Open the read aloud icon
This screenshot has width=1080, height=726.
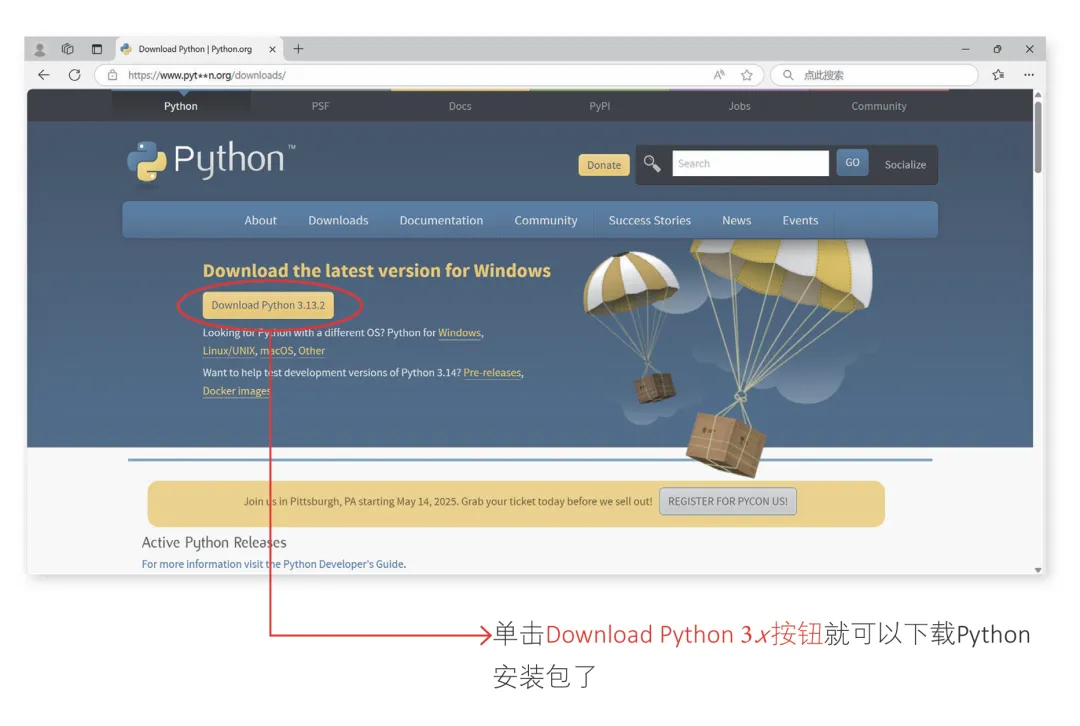(x=719, y=75)
